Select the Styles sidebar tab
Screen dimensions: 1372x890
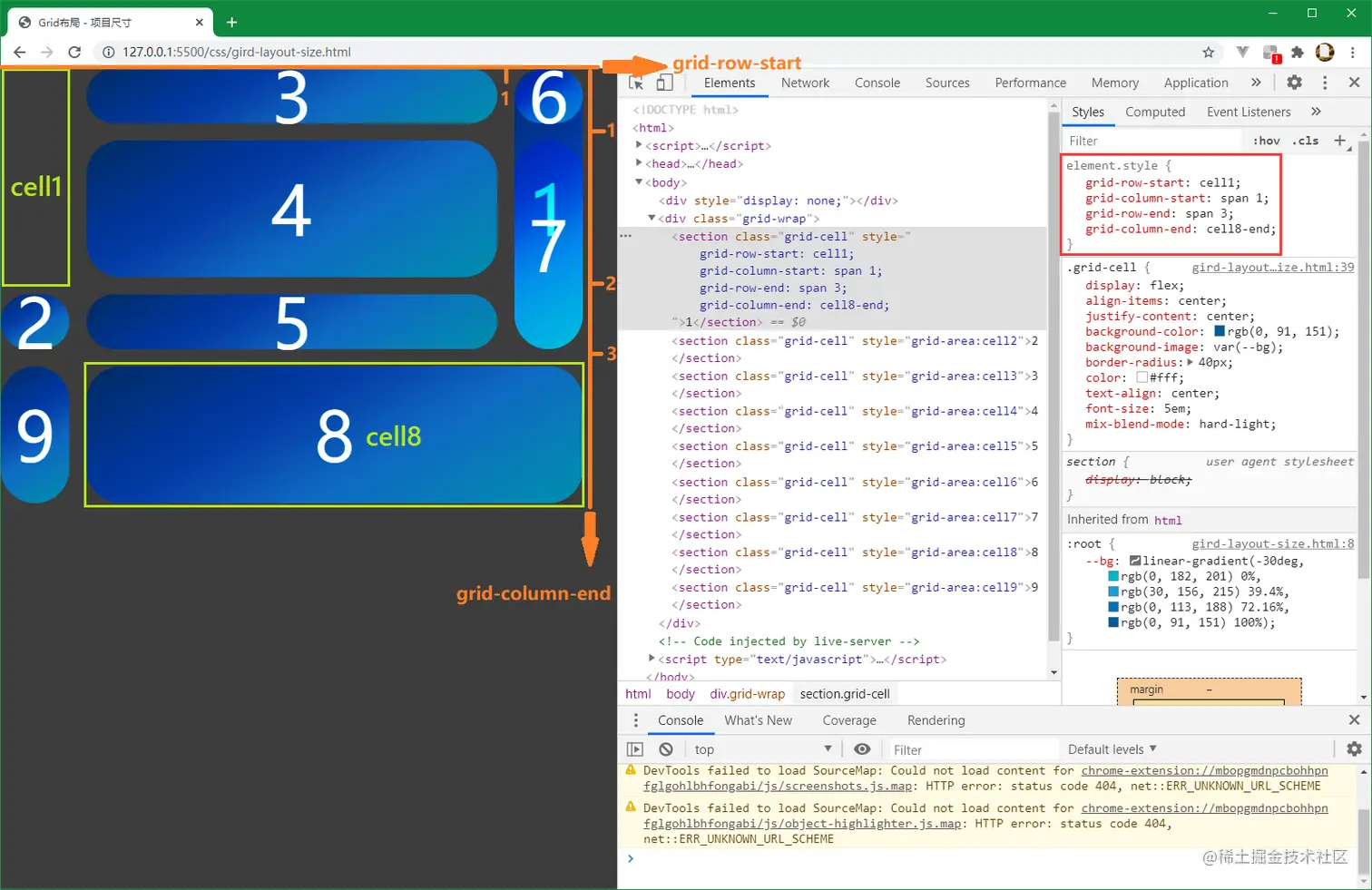coord(1088,112)
